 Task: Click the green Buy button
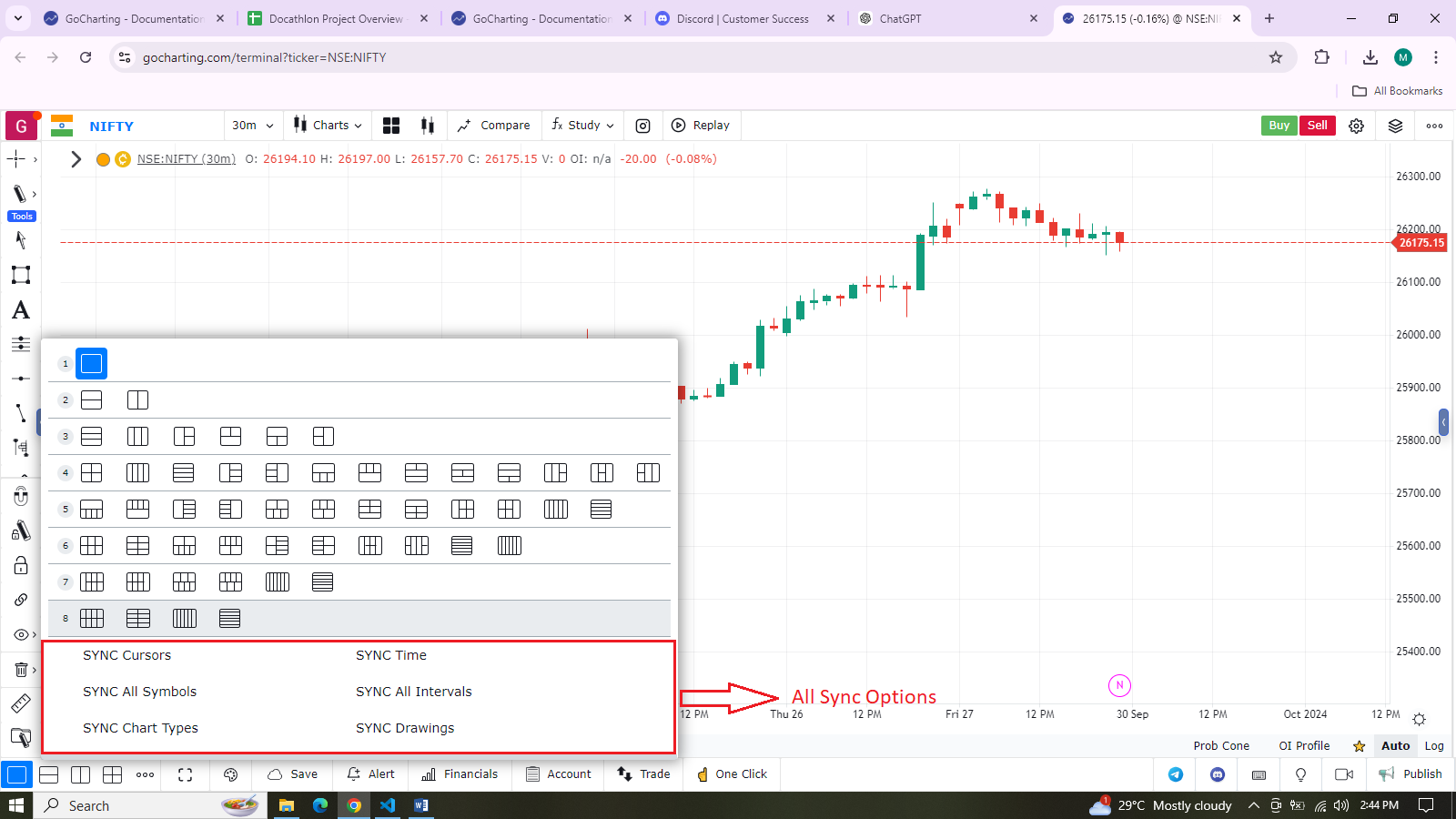click(1279, 126)
